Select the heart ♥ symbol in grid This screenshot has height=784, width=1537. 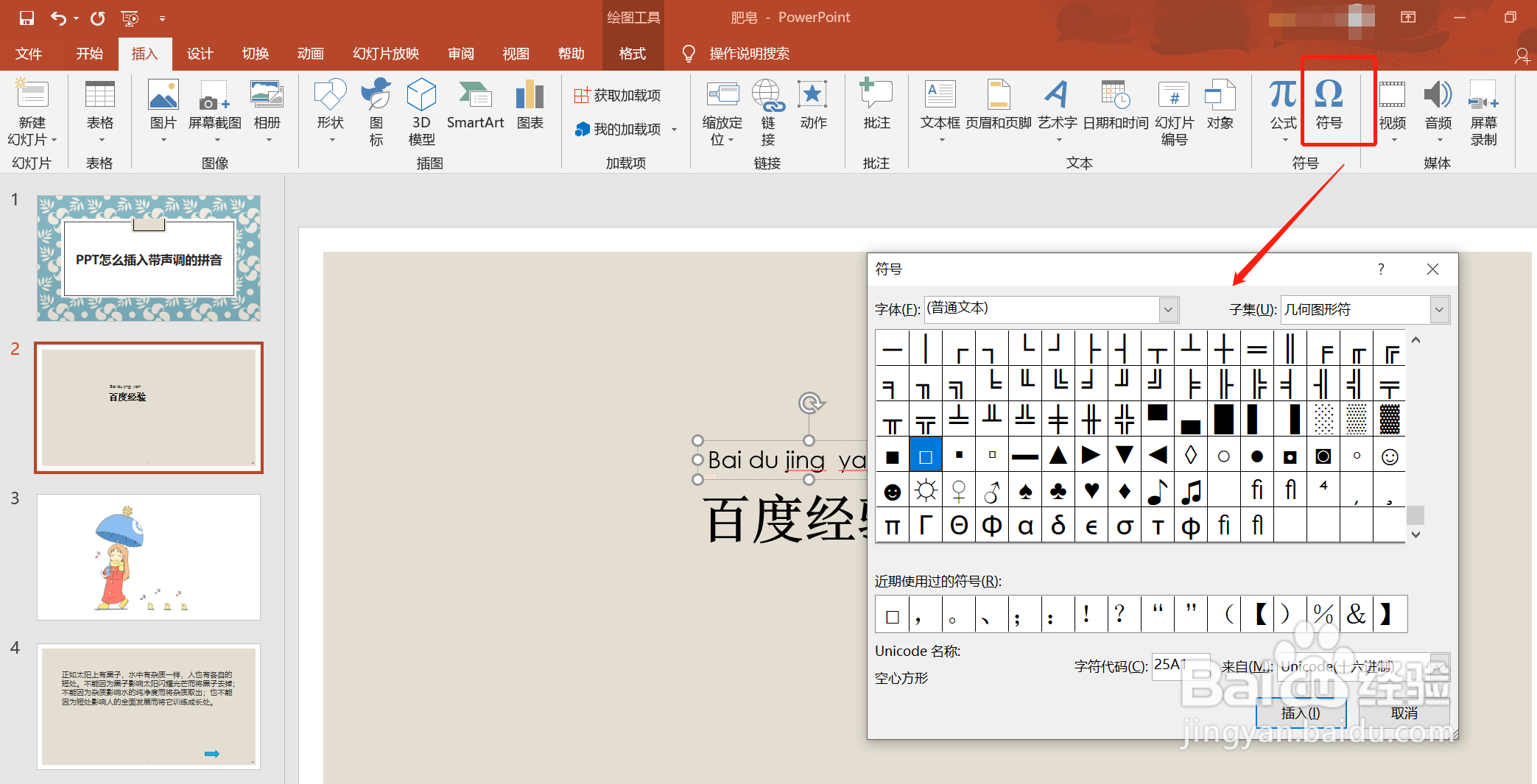[x=1091, y=491]
